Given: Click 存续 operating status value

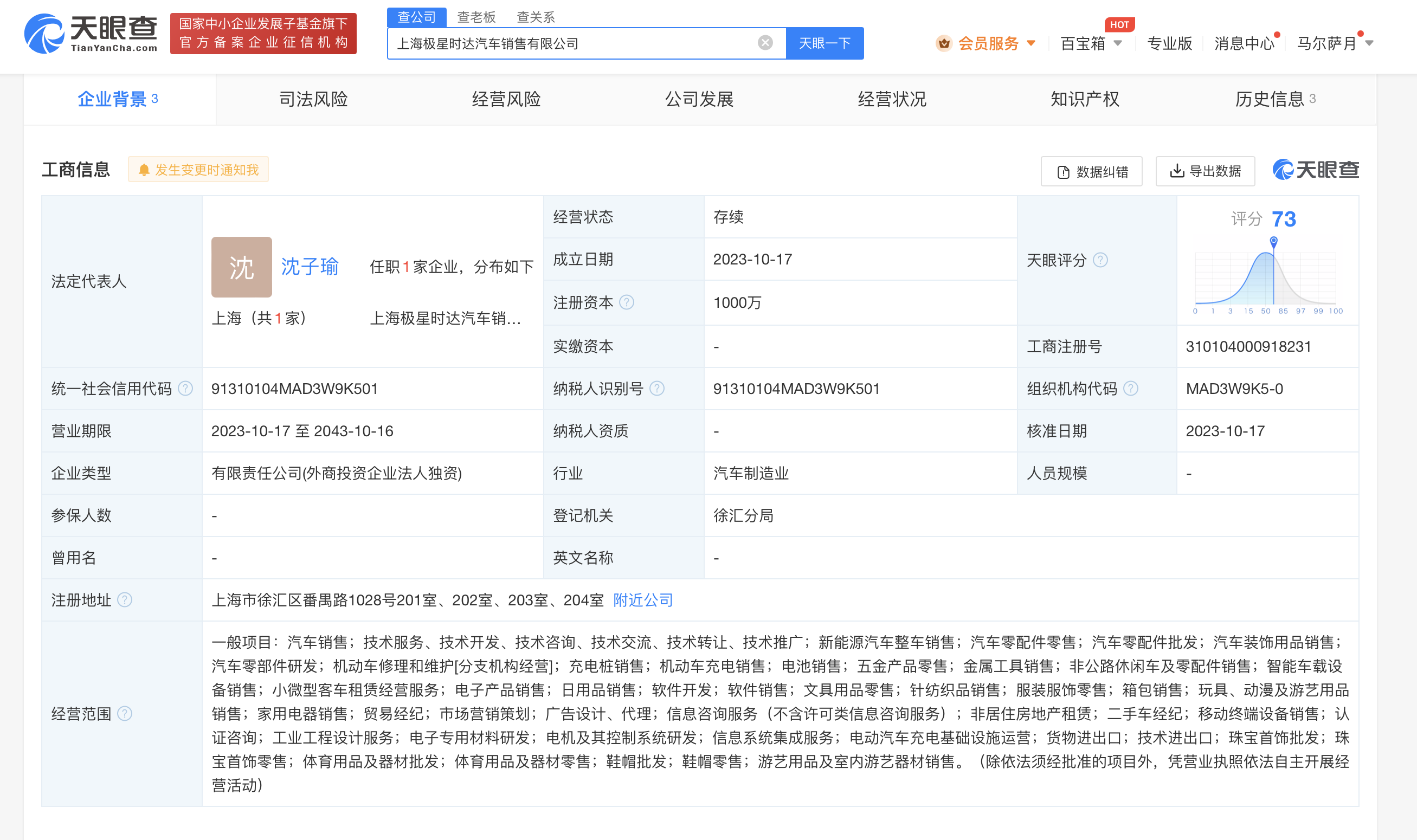Looking at the screenshot, I should [x=728, y=217].
